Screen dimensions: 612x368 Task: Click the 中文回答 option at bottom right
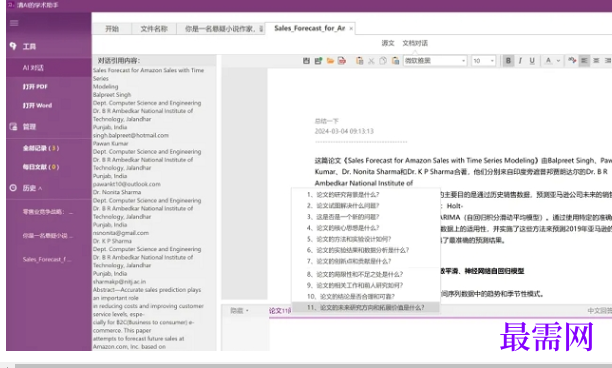pos(600,311)
